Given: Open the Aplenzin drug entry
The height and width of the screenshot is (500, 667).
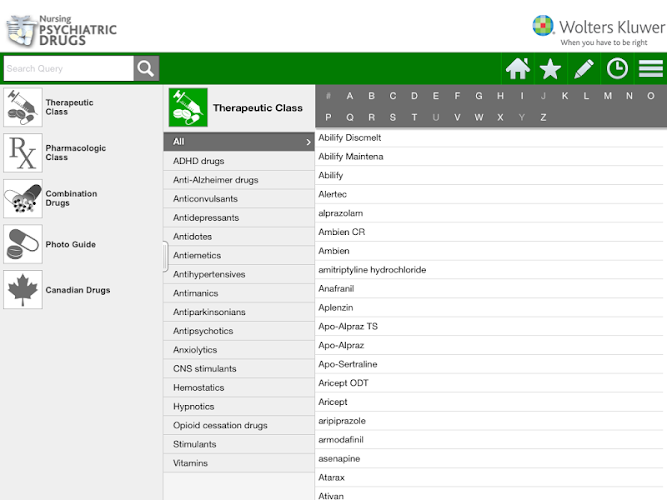Looking at the screenshot, I should pyautogui.click(x=490, y=307).
